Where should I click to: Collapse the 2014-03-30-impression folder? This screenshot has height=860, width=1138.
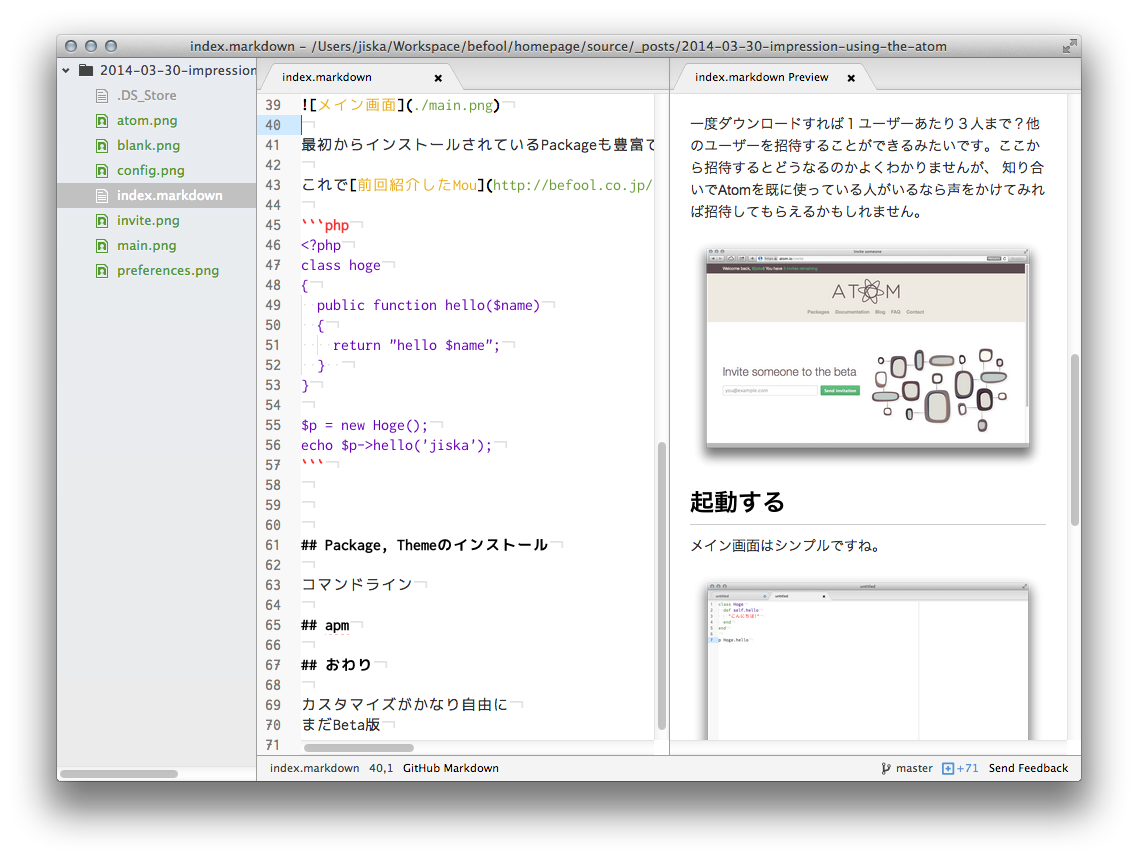[66, 70]
